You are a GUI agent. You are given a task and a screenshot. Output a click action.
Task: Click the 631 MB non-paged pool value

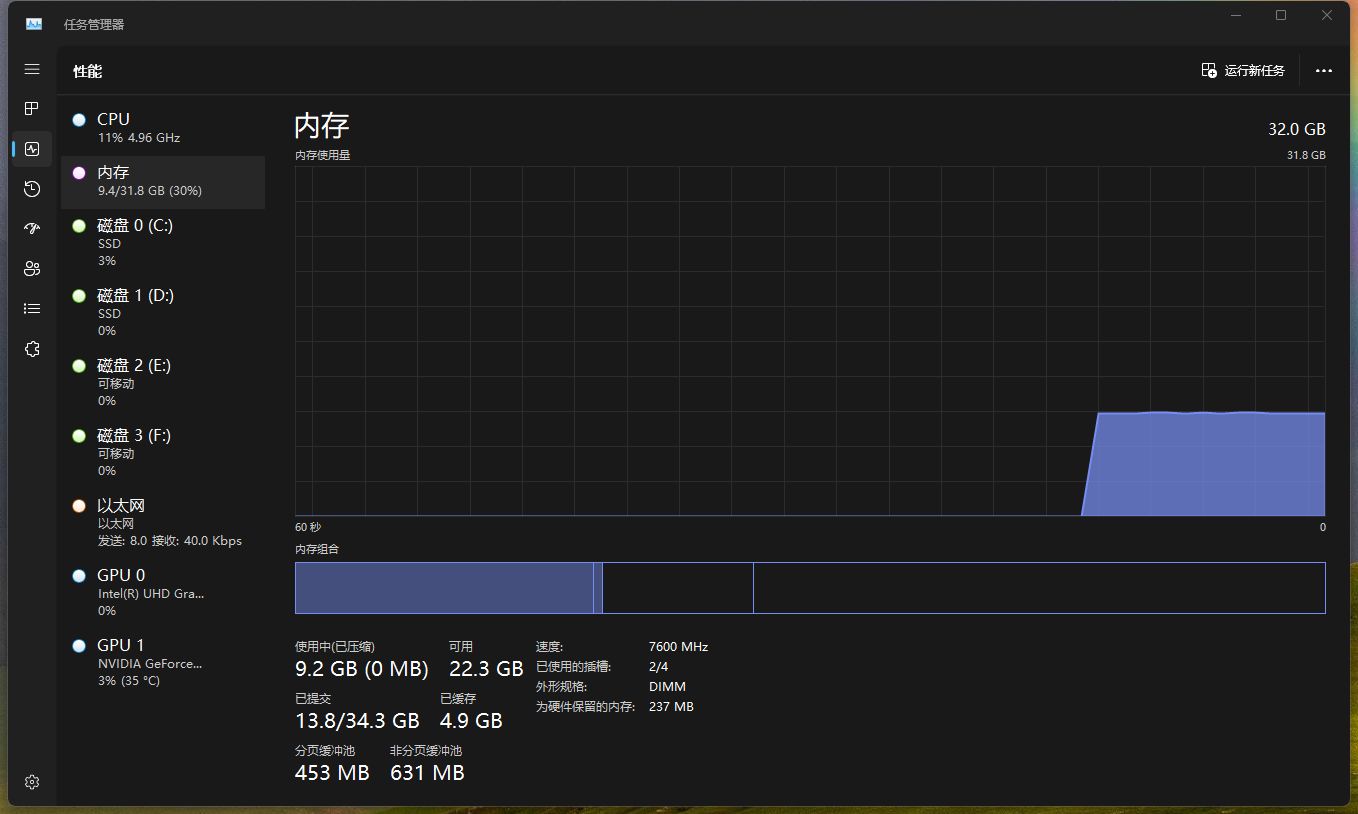pos(427,773)
